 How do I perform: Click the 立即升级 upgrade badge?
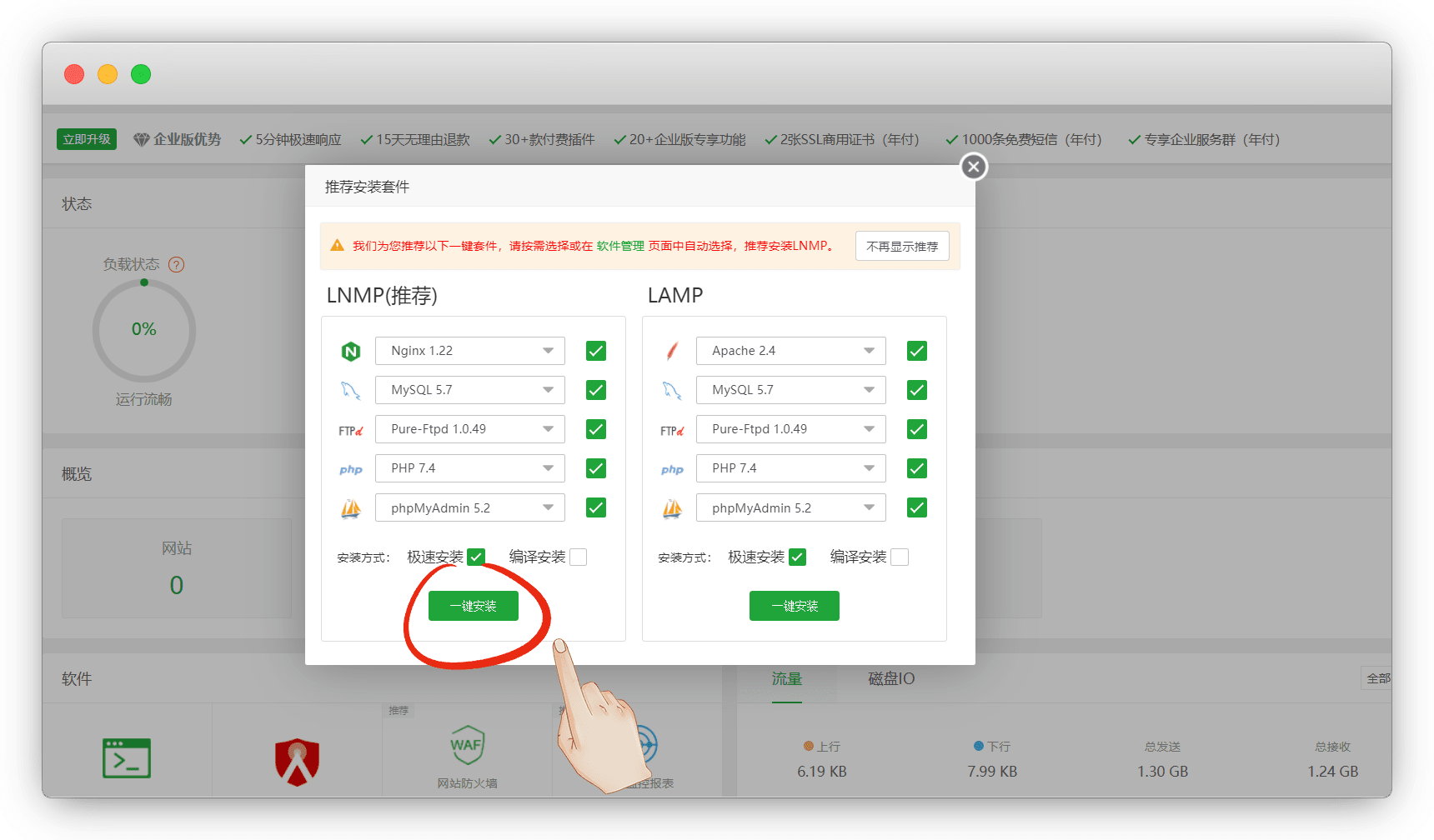87,139
